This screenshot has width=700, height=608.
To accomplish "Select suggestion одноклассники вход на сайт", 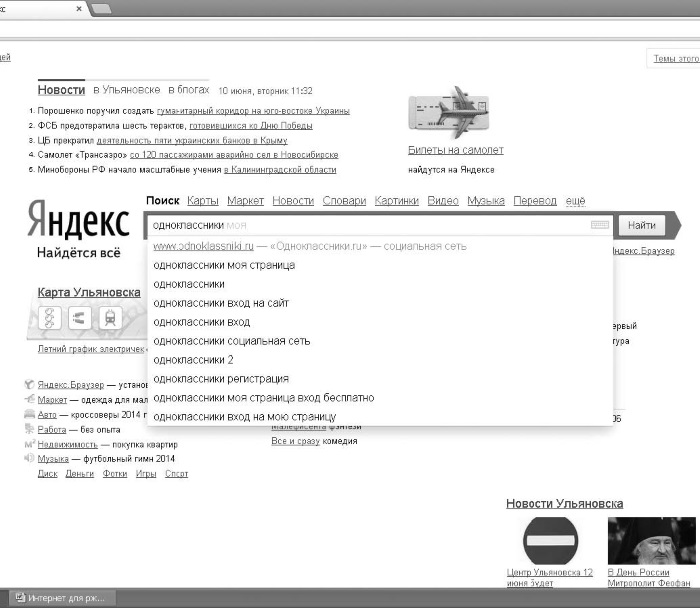I will coord(221,303).
